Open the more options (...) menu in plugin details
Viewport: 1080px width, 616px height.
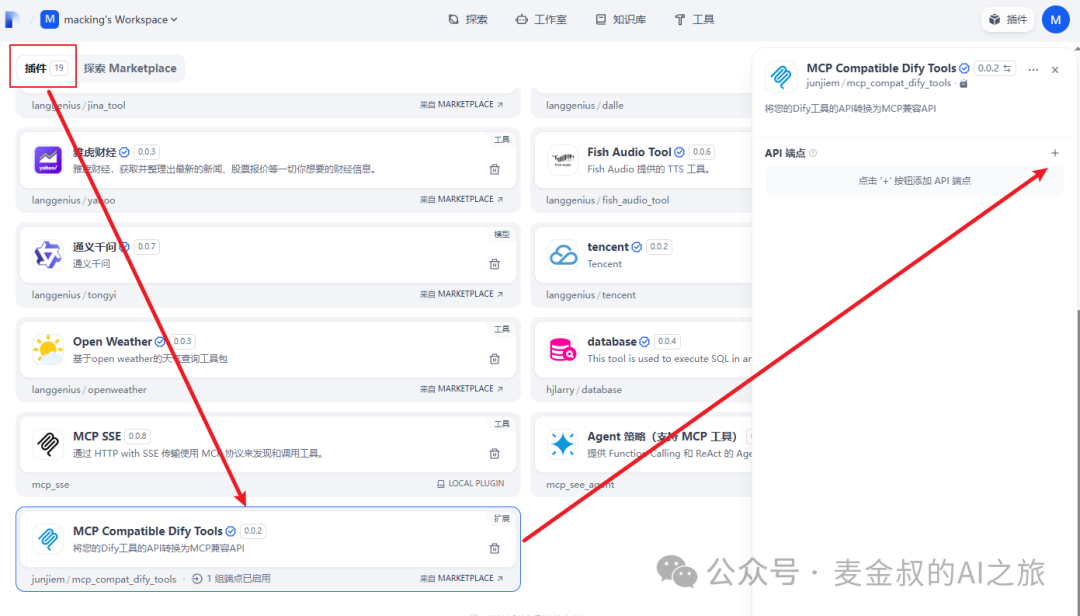point(1033,68)
